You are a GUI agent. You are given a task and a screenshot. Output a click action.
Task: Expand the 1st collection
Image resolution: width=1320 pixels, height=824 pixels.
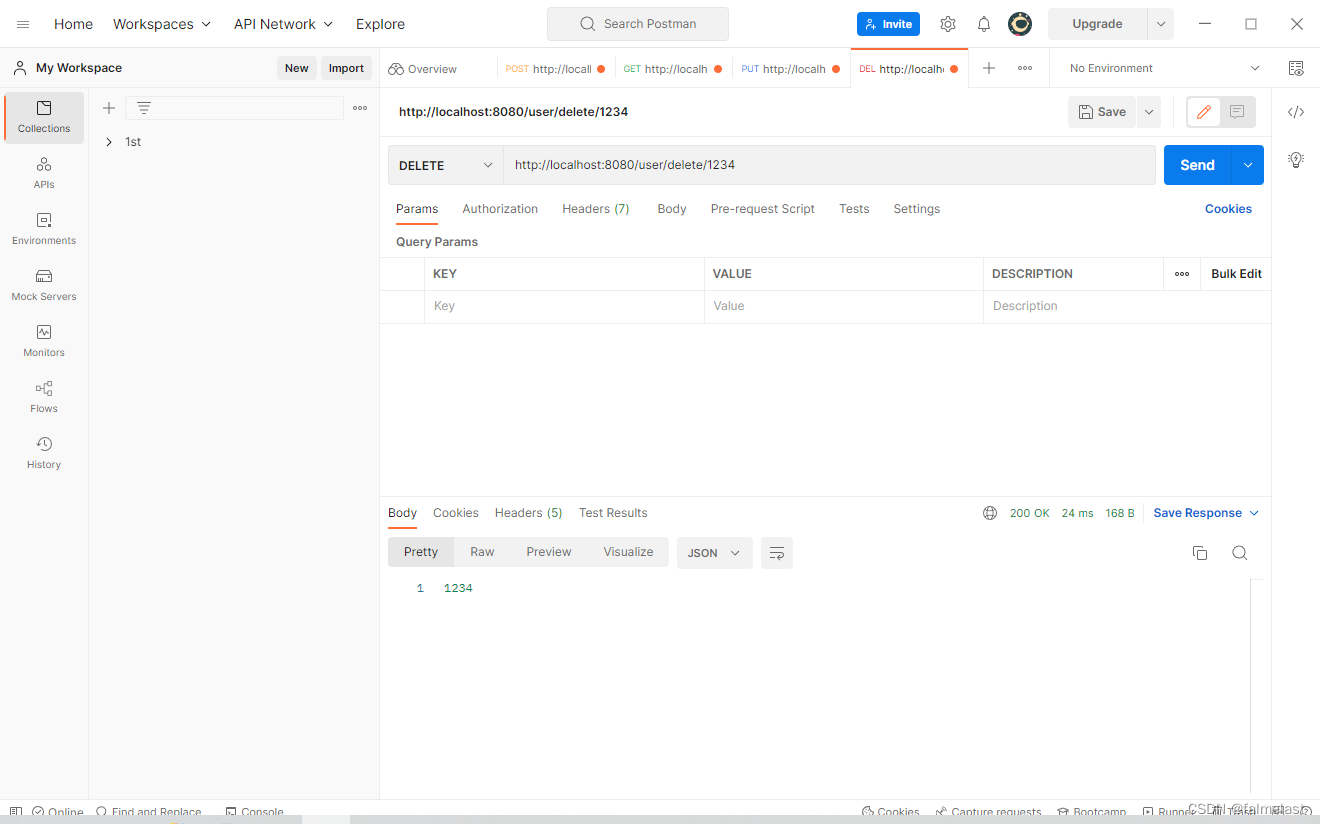pyautogui.click(x=109, y=141)
